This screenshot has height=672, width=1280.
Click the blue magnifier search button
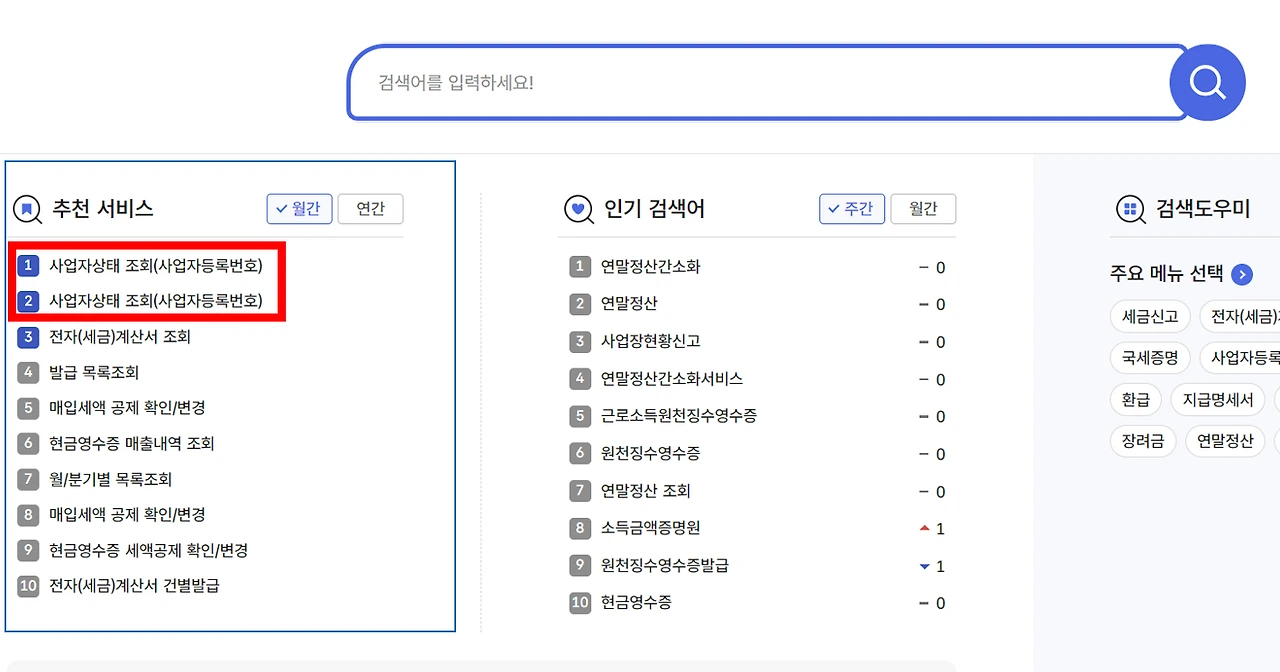1207,82
